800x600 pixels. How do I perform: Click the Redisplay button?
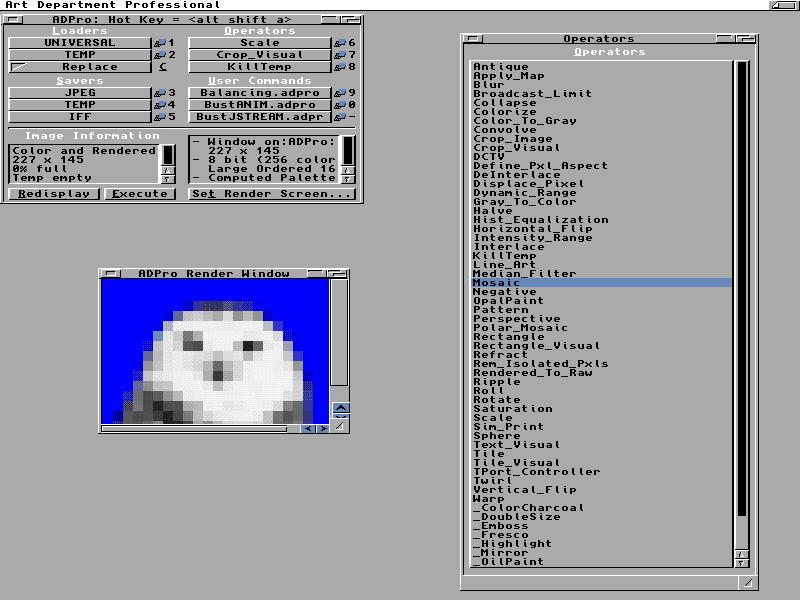pos(54,194)
